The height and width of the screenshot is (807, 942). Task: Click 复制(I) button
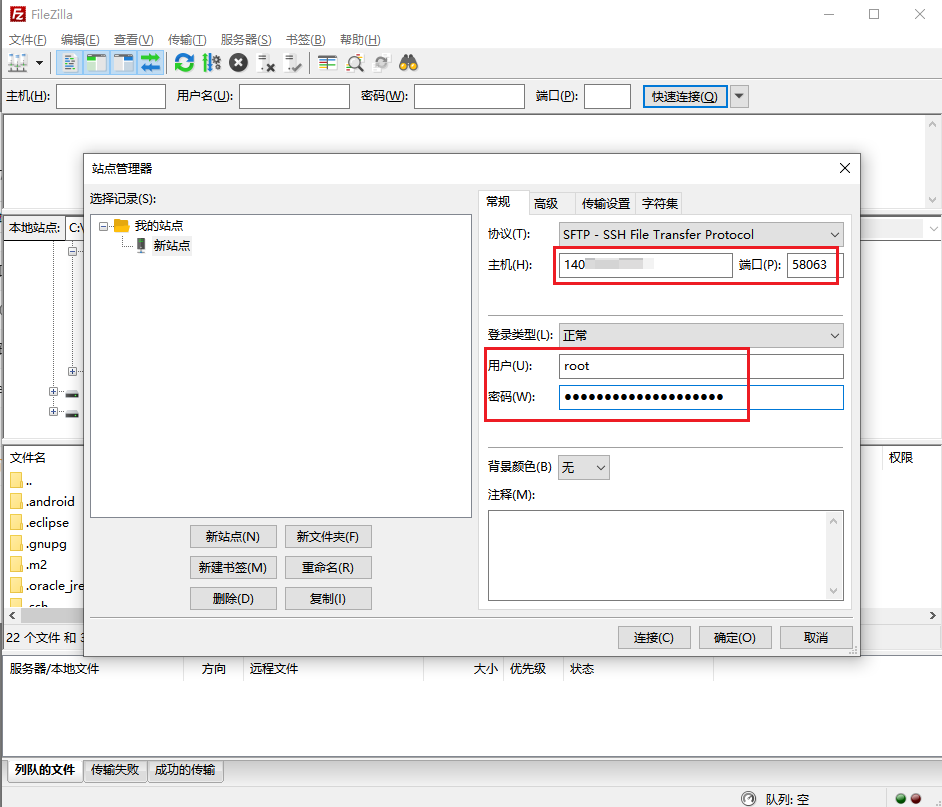point(328,598)
